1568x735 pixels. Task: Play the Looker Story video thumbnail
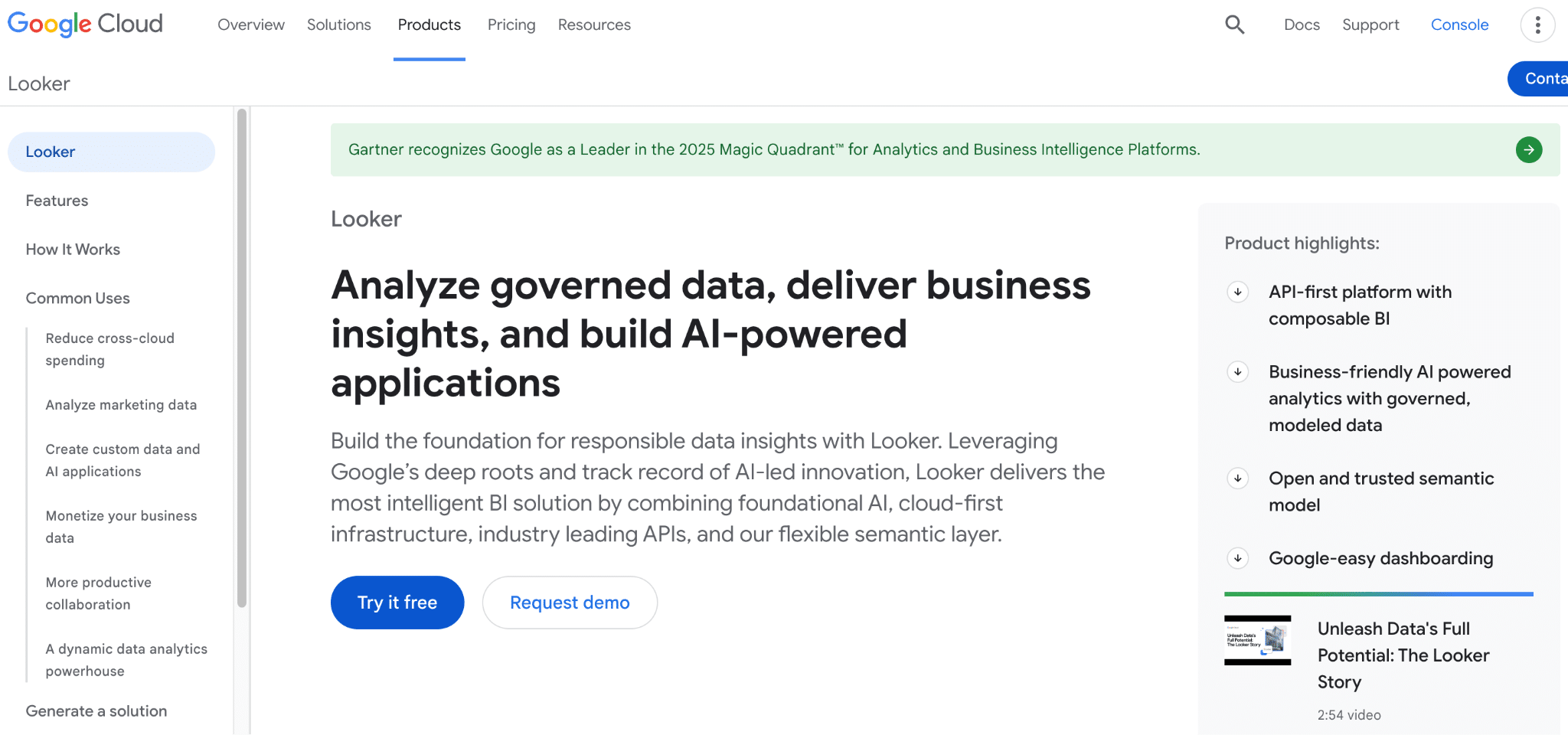tap(1257, 640)
